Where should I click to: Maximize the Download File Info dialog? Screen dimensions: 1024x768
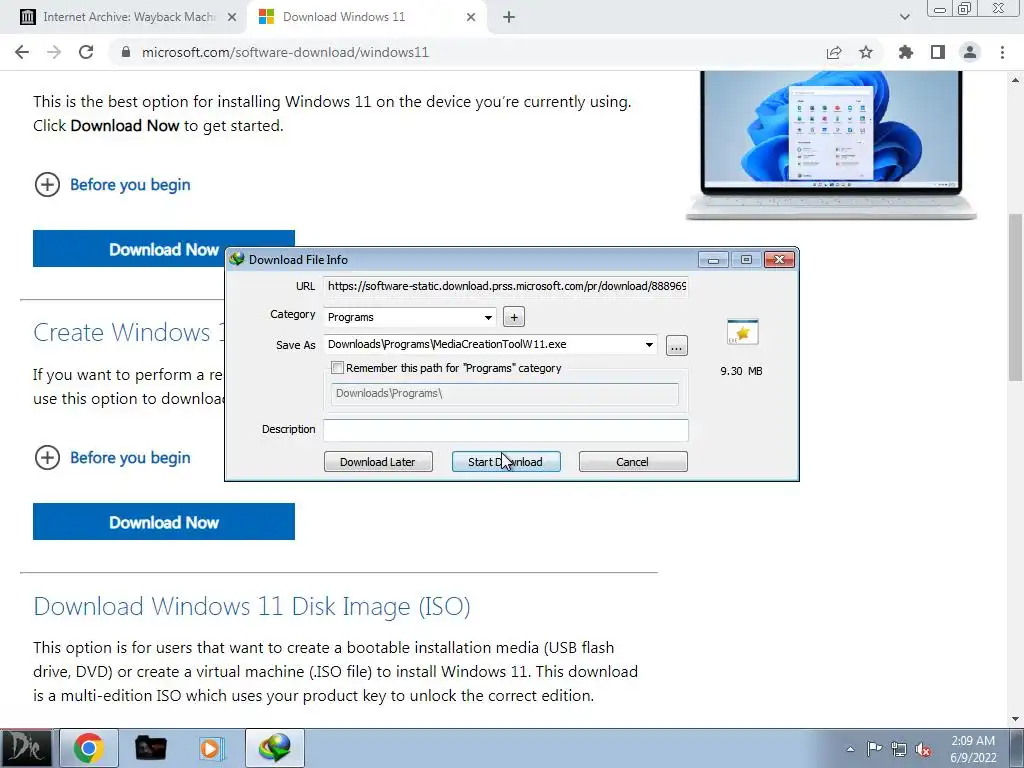746,260
